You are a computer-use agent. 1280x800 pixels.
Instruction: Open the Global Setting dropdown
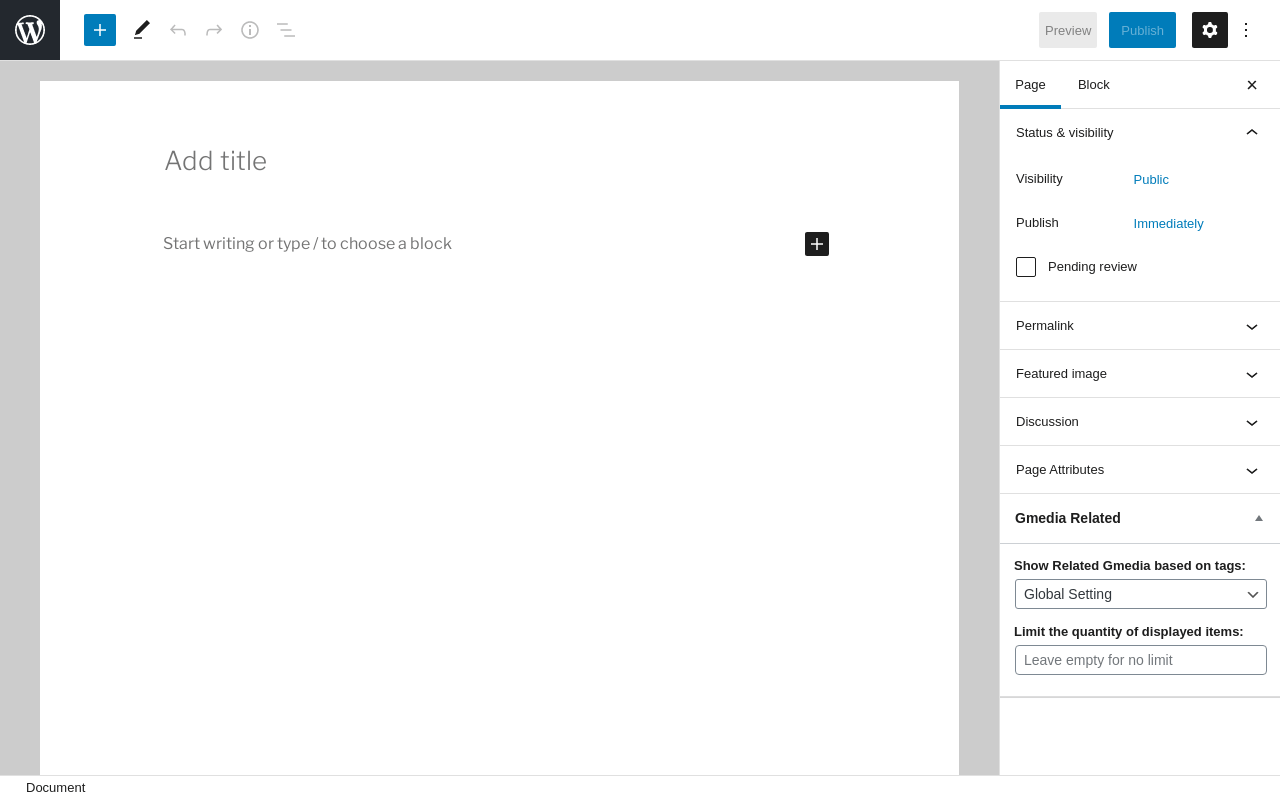[x=1141, y=594]
